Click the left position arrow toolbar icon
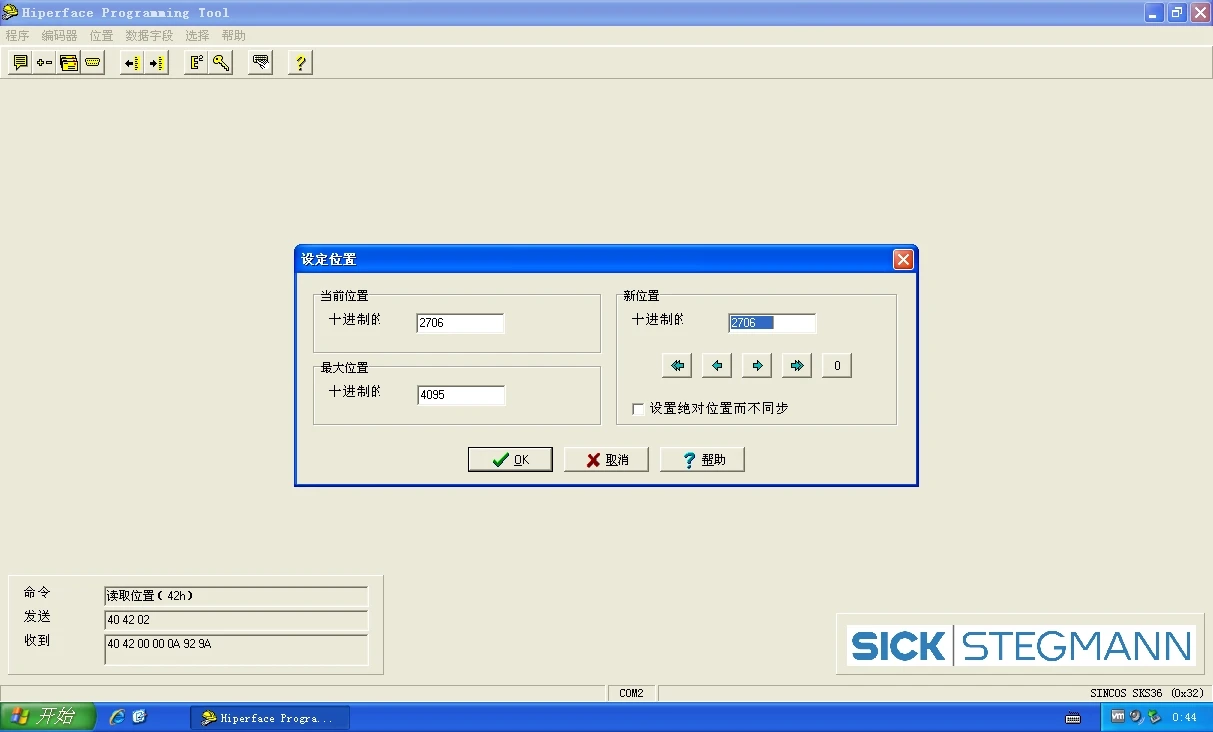This screenshot has height=732, width=1213. (x=132, y=62)
